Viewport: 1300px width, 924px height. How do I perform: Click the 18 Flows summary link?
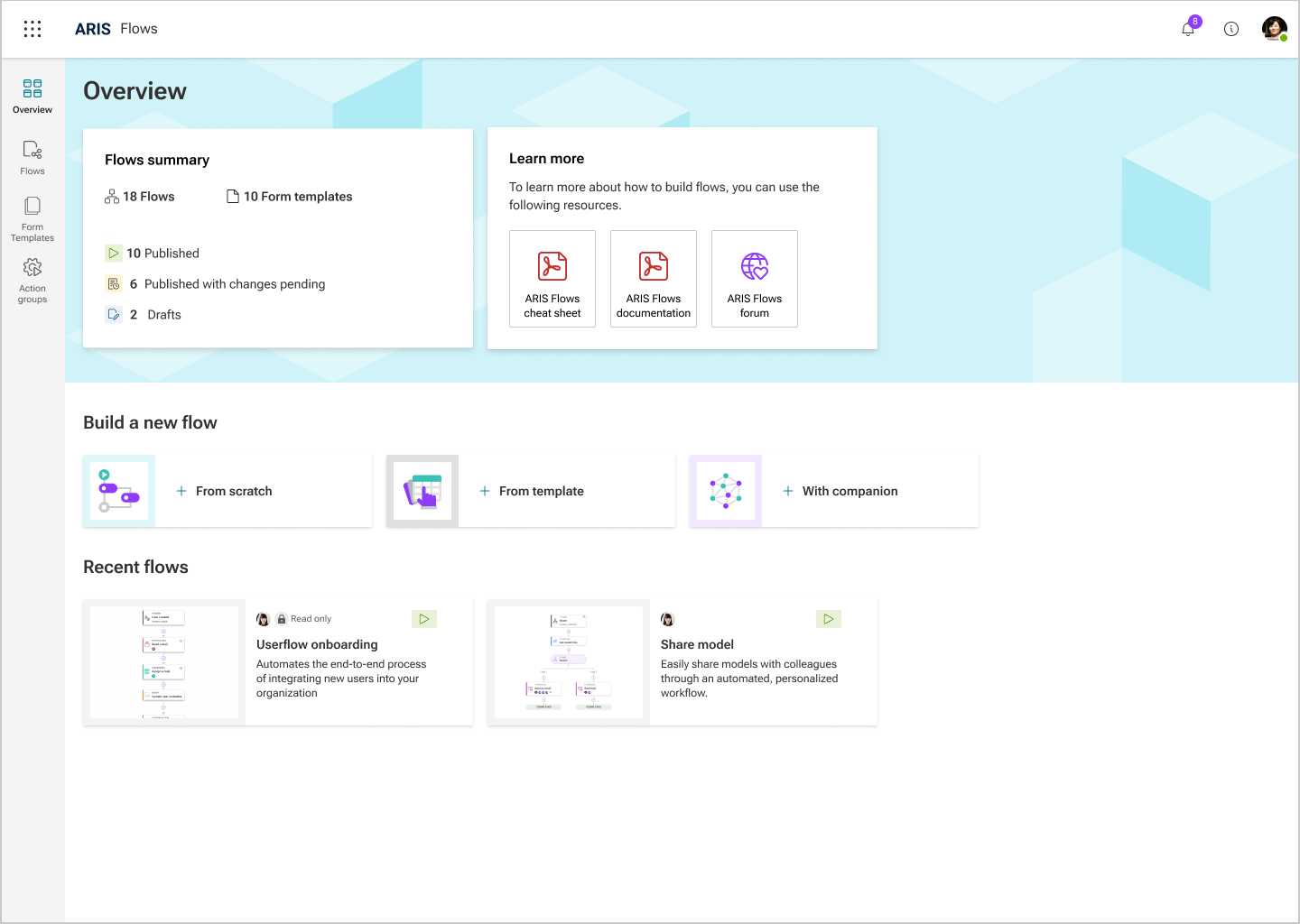point(140,197)
